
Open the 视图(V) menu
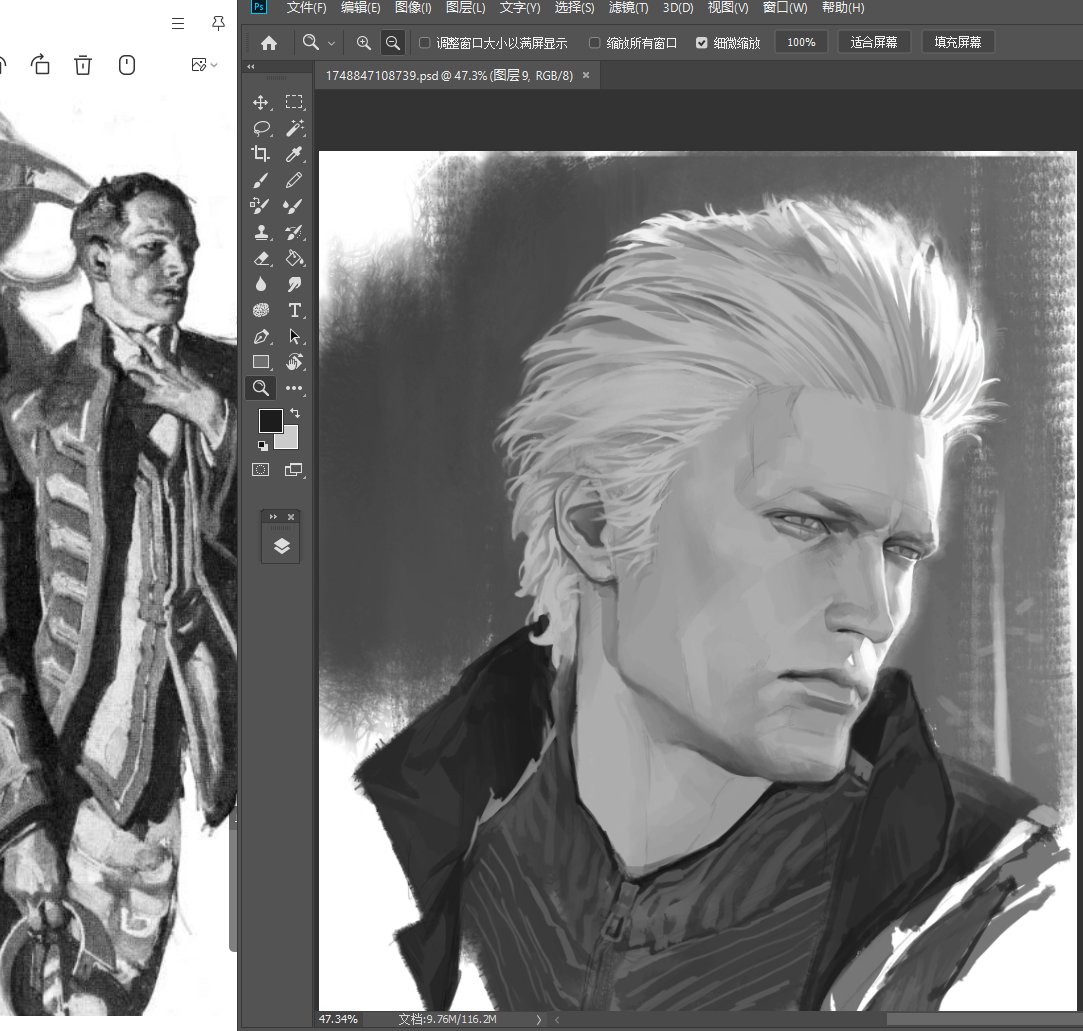click(728, 8)
